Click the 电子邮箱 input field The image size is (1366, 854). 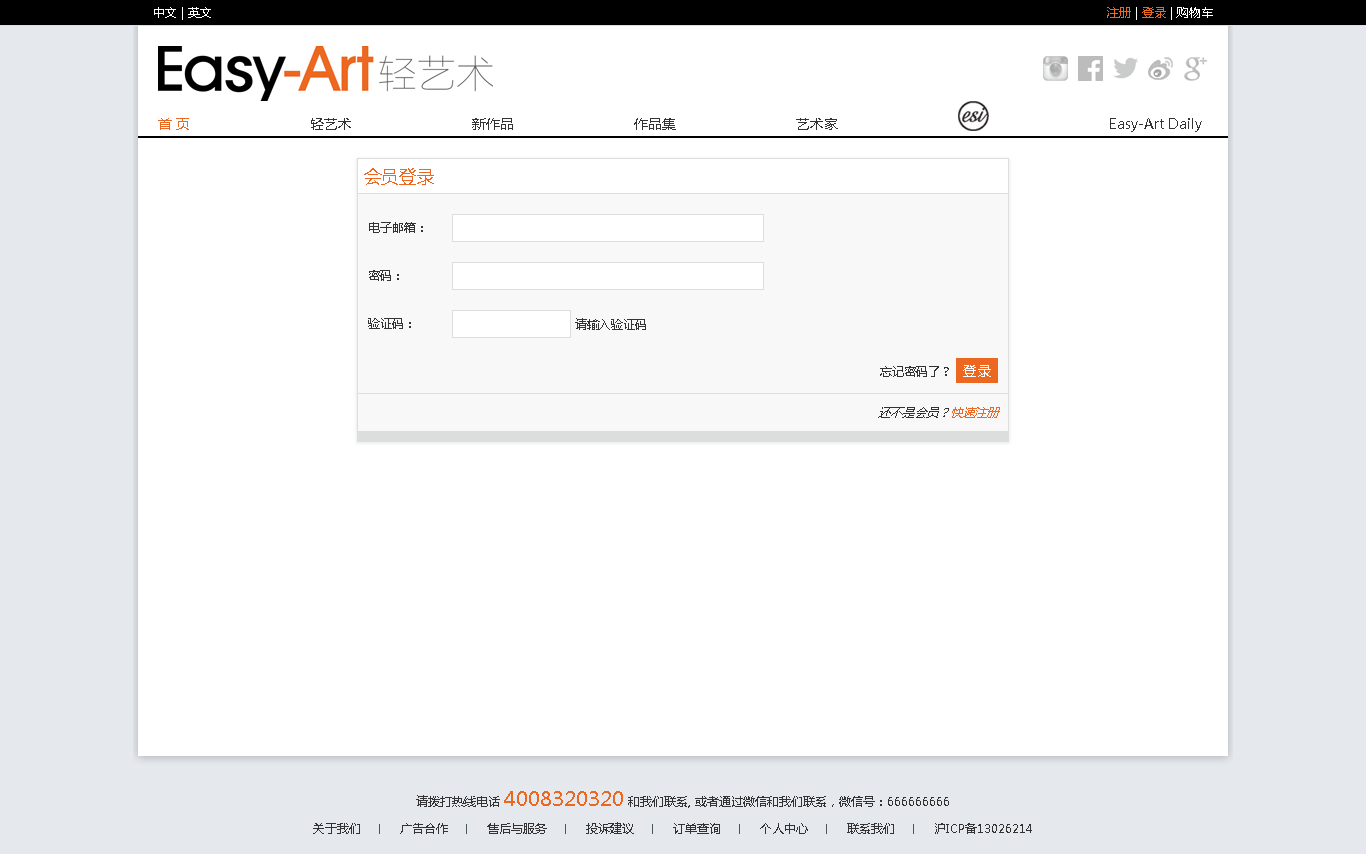click(x=607, y=228)
